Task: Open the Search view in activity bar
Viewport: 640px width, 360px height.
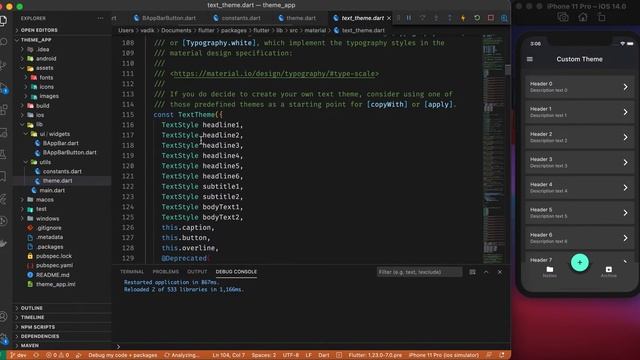Action: coord(3,42)
